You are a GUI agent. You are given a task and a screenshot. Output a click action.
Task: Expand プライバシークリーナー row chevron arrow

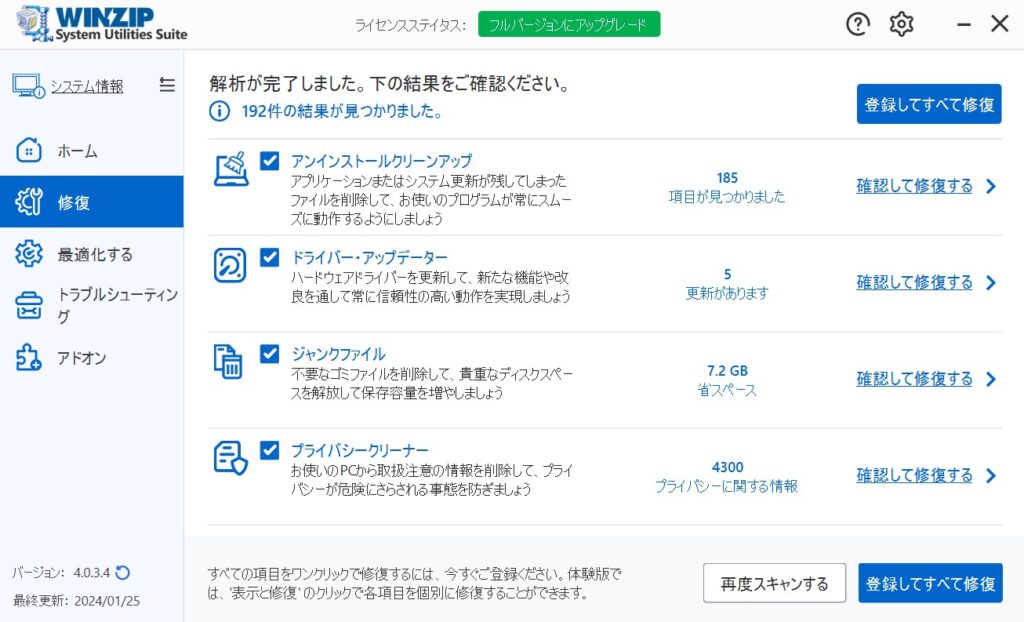(x=991, y=476)
